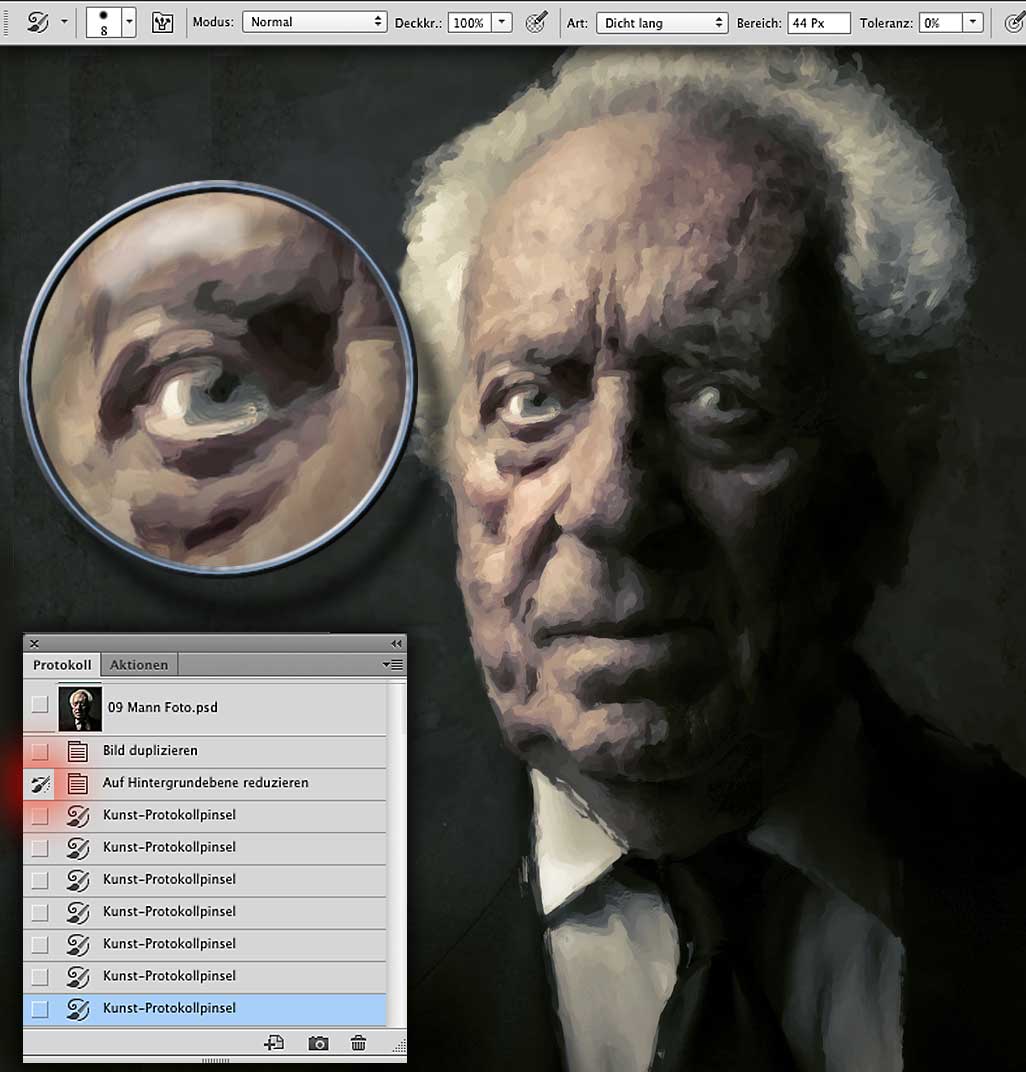This screenshot has height=1072, width=1026.
Task: Click the resize grip at the panel corner
Action: [400, 1046]
